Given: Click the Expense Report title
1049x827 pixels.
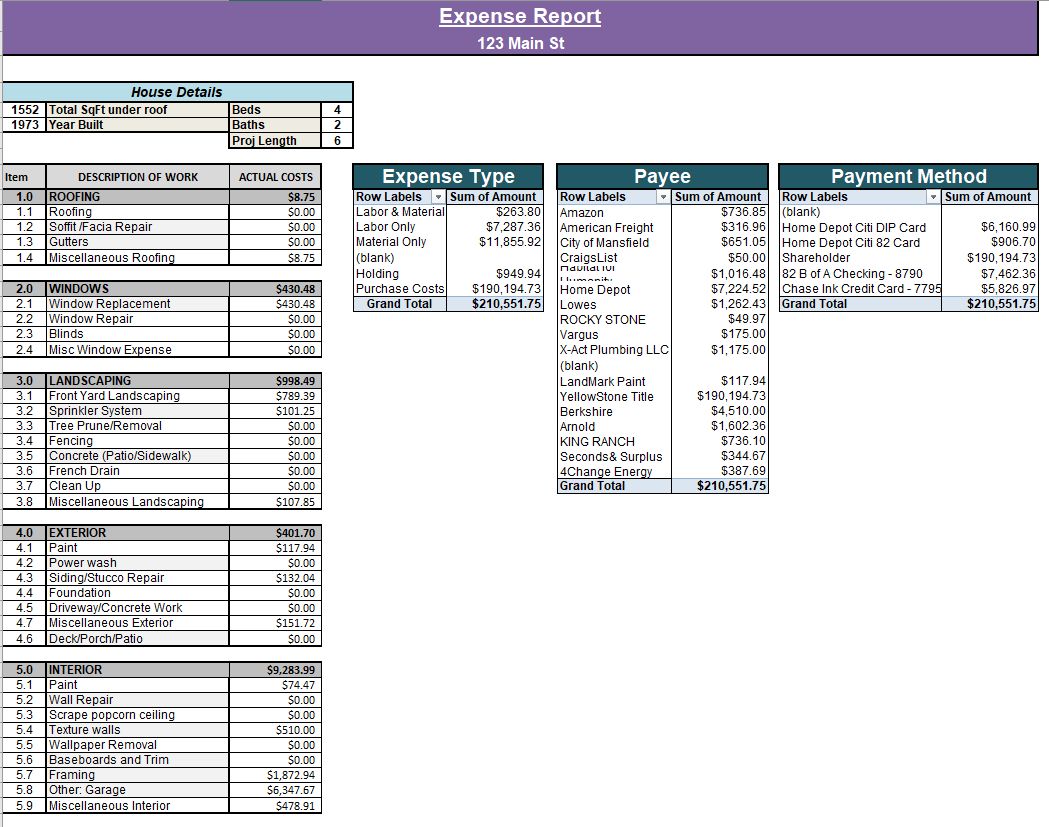Looking at the screenshot, I should coord(520,17).
